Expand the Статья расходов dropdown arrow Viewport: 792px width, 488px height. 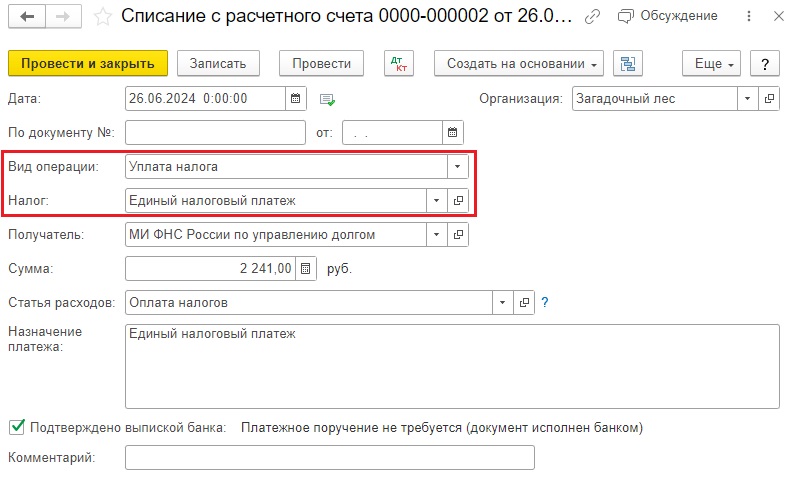[x=503, y=302]
